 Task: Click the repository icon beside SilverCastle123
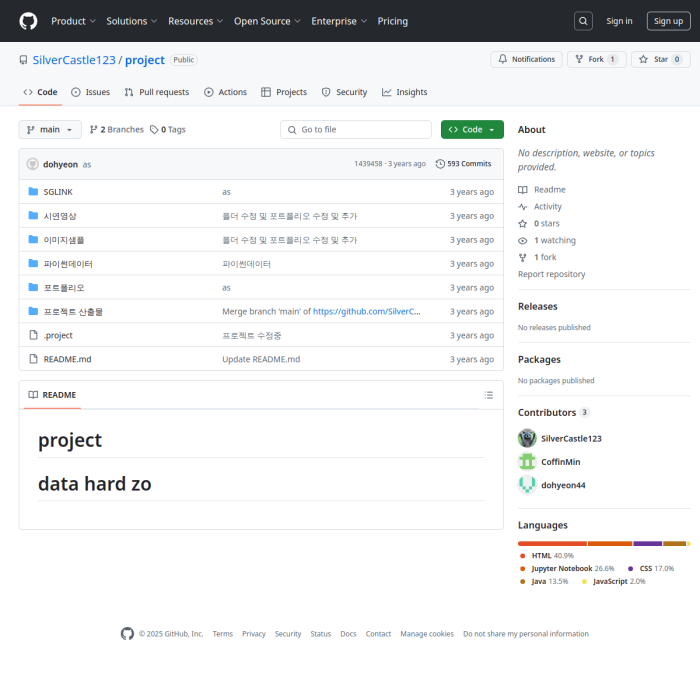click(23, 60)
